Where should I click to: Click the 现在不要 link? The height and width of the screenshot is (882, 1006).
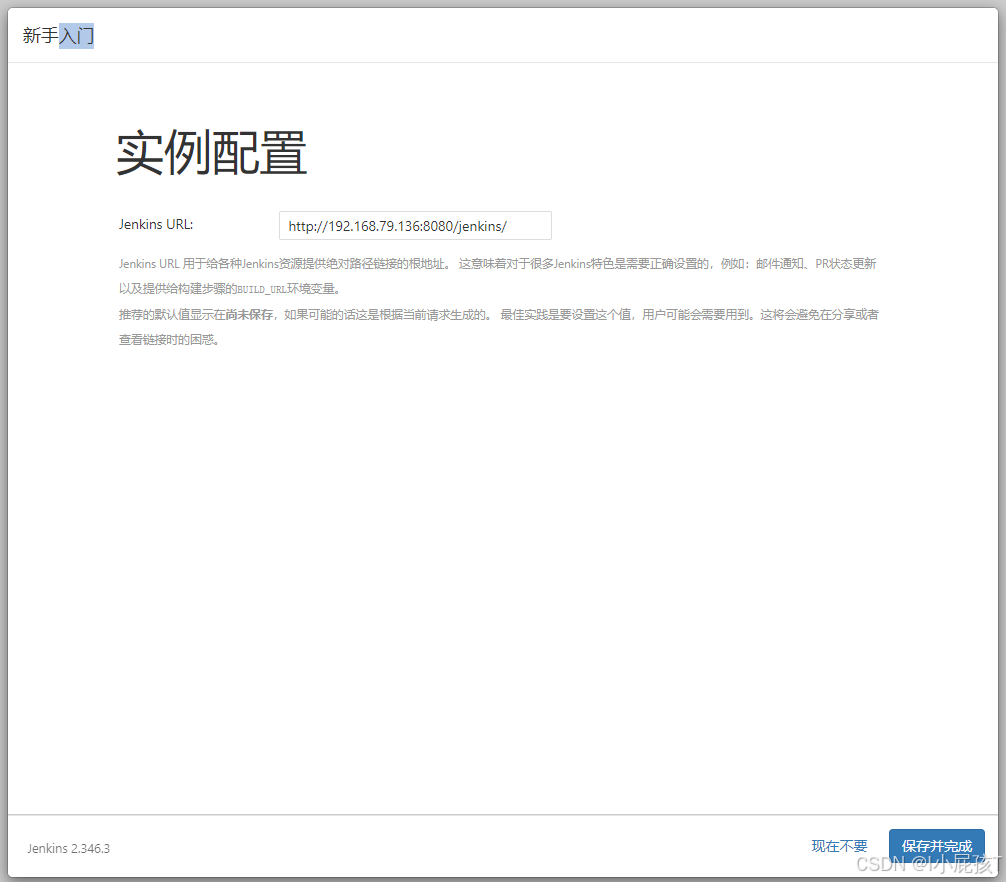(839, 846)
